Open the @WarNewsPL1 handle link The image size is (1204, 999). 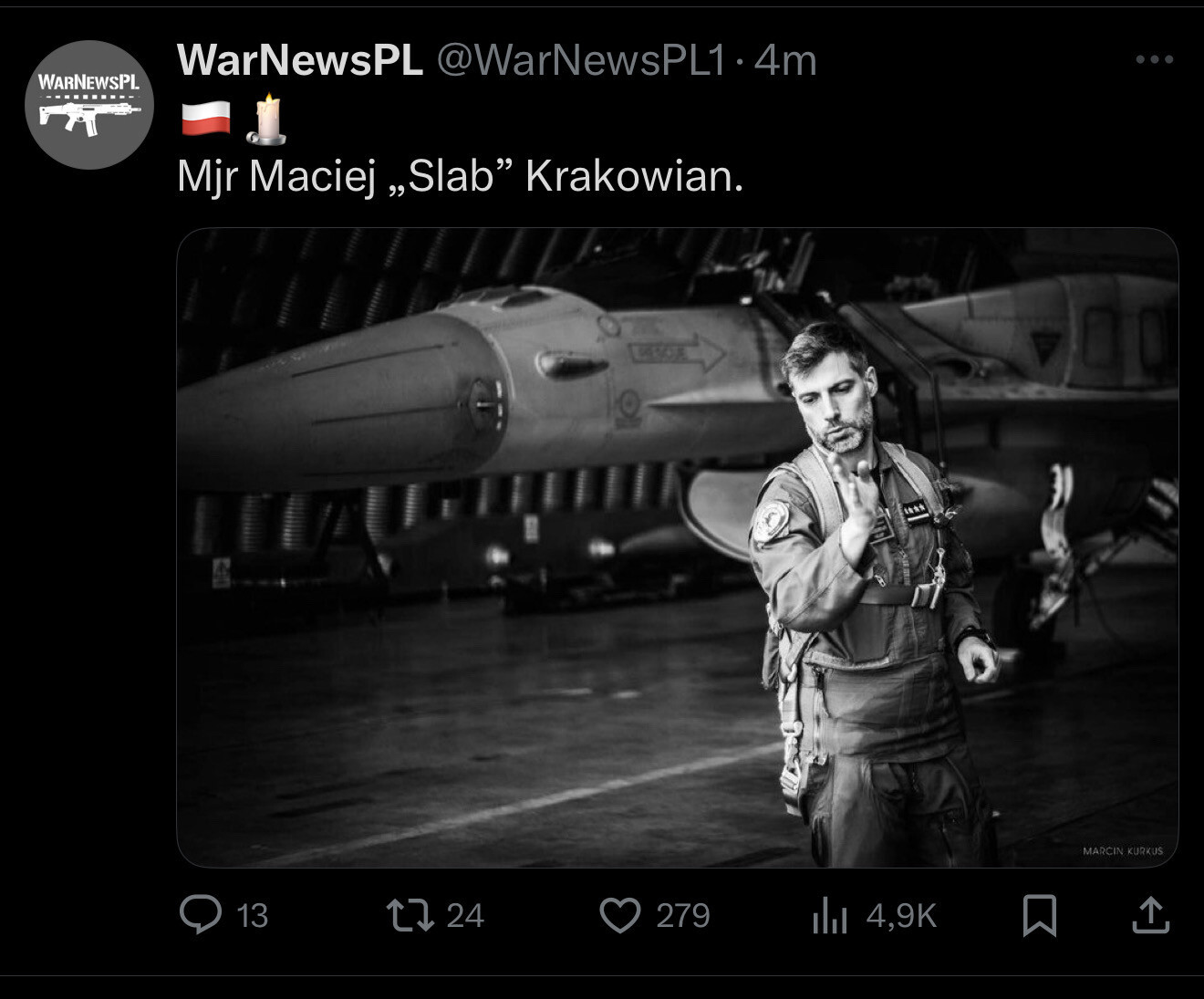pos(581,60)
